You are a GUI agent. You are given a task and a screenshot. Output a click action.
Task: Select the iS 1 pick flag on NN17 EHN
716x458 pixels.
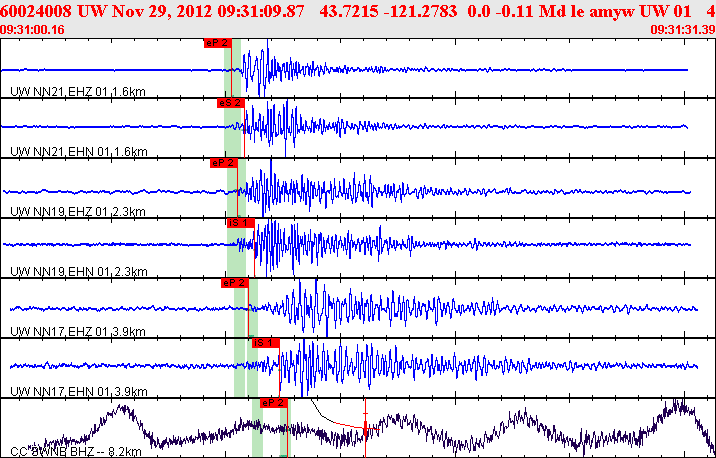click(266, 343)
